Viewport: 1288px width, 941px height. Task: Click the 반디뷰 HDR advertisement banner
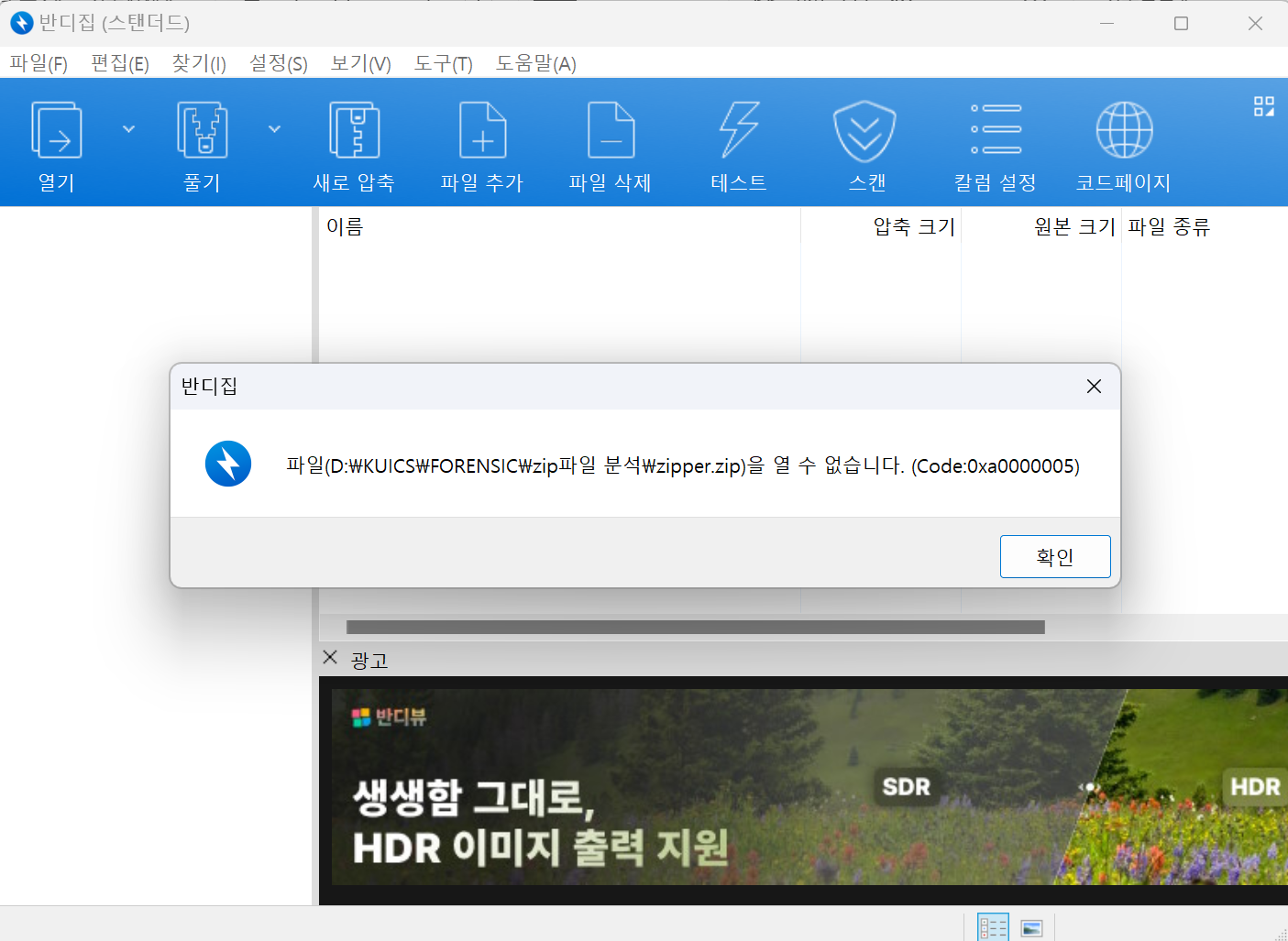(809, 787)
